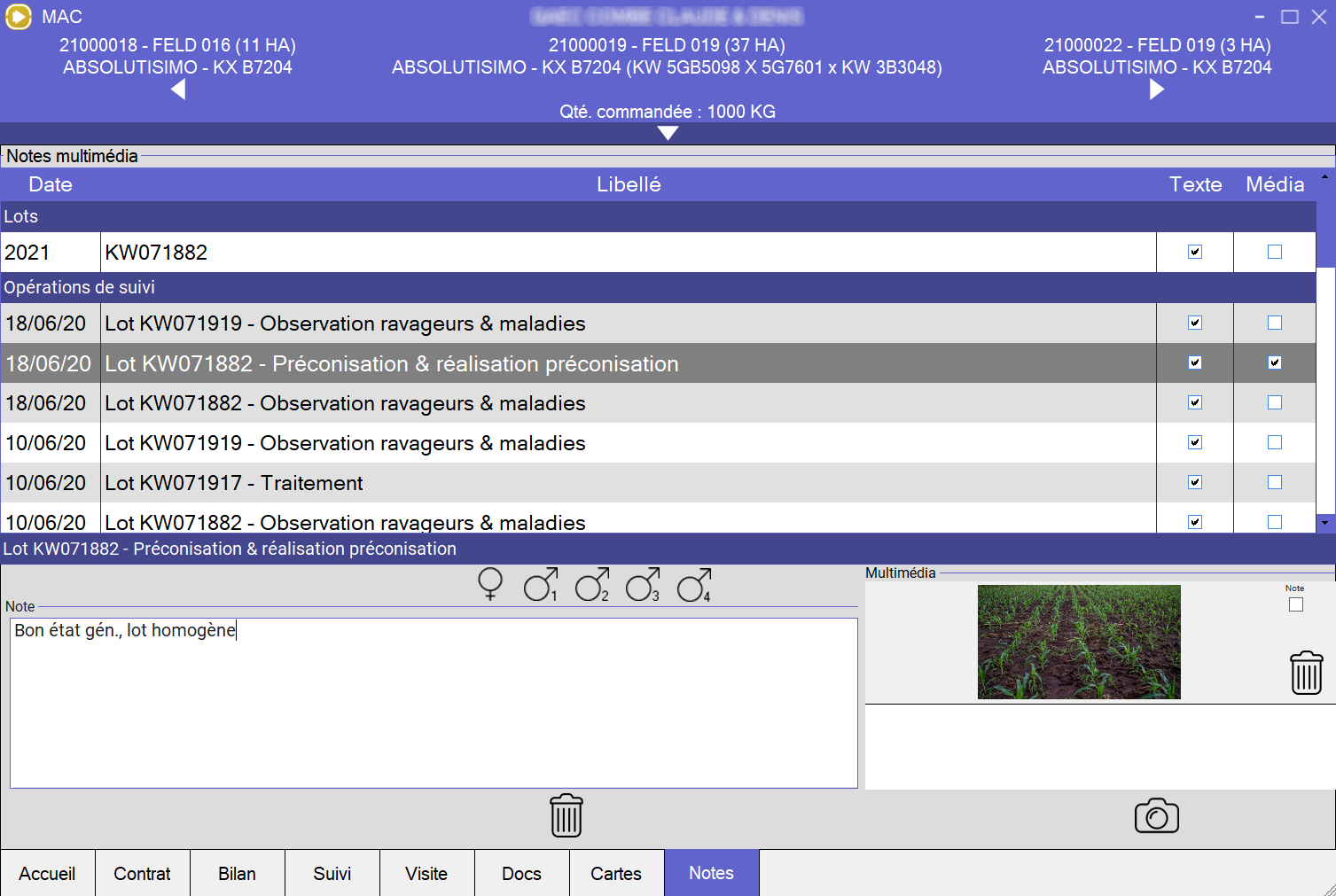Open the Contrat tab
This screenshot has width=1336, height=896.
coord(143,873)
